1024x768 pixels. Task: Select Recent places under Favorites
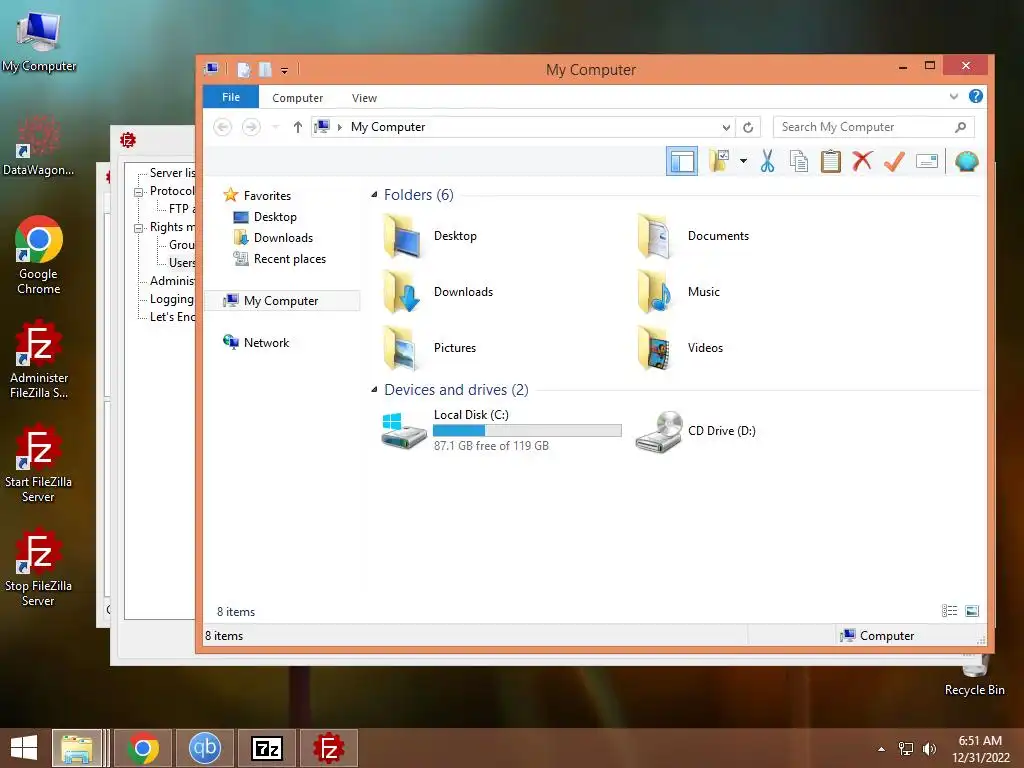click(280, 259)
